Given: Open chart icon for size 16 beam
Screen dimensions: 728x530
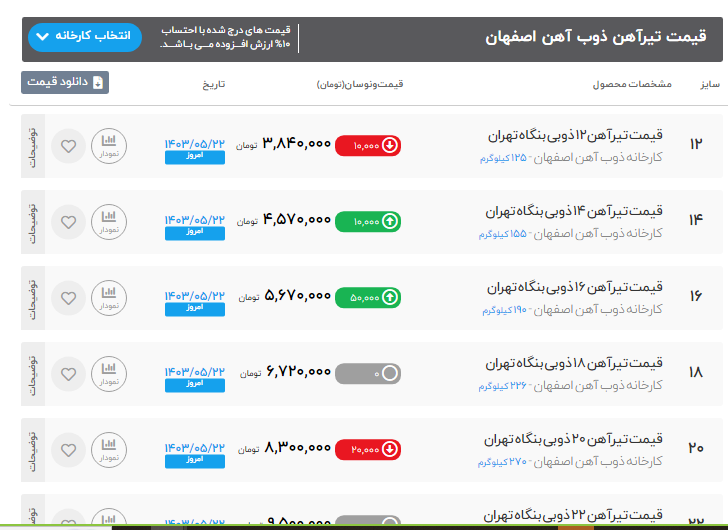Looking at the screenshot, I should [109, 298].
